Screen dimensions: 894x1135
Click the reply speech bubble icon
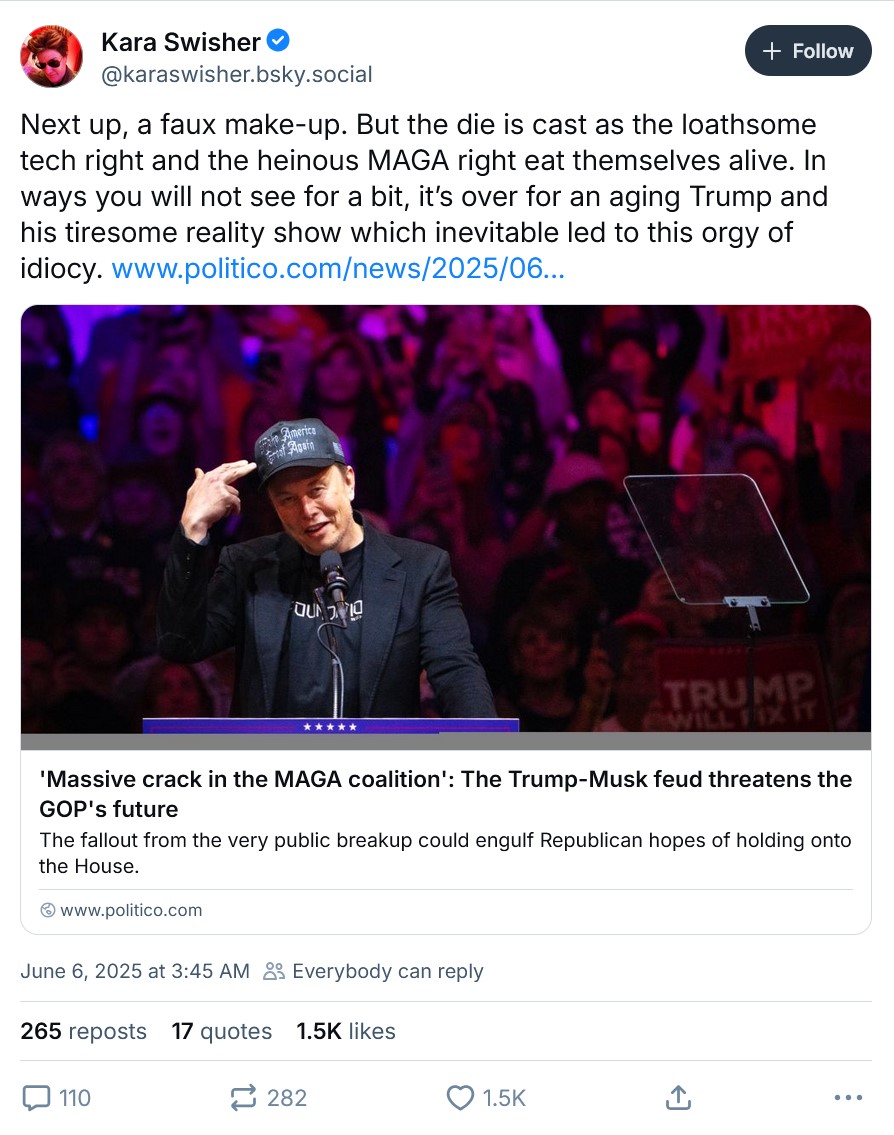coord(36,1097)
